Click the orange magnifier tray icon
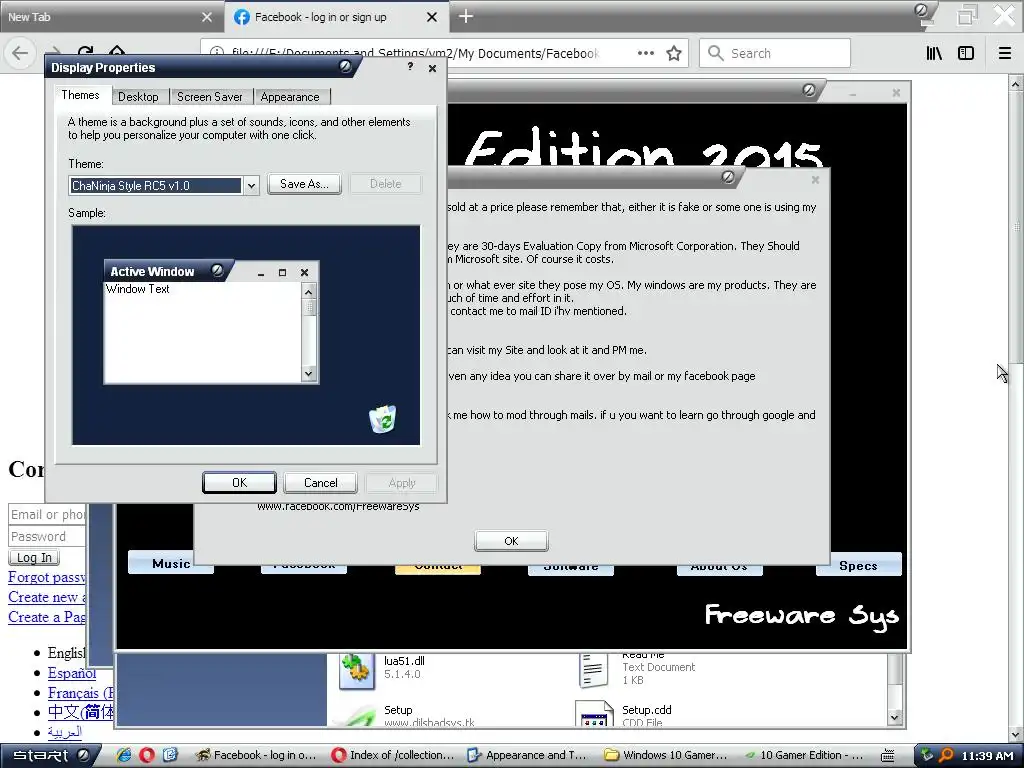 coord(946,755)
